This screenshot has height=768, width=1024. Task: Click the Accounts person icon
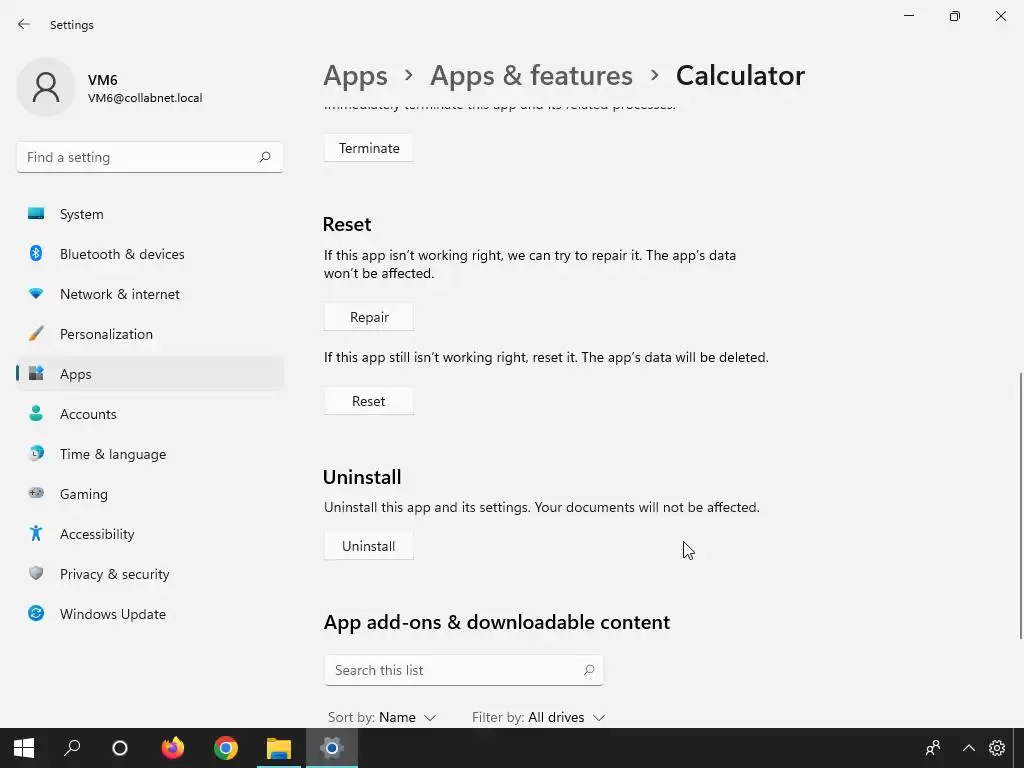(x=36, y=413)
